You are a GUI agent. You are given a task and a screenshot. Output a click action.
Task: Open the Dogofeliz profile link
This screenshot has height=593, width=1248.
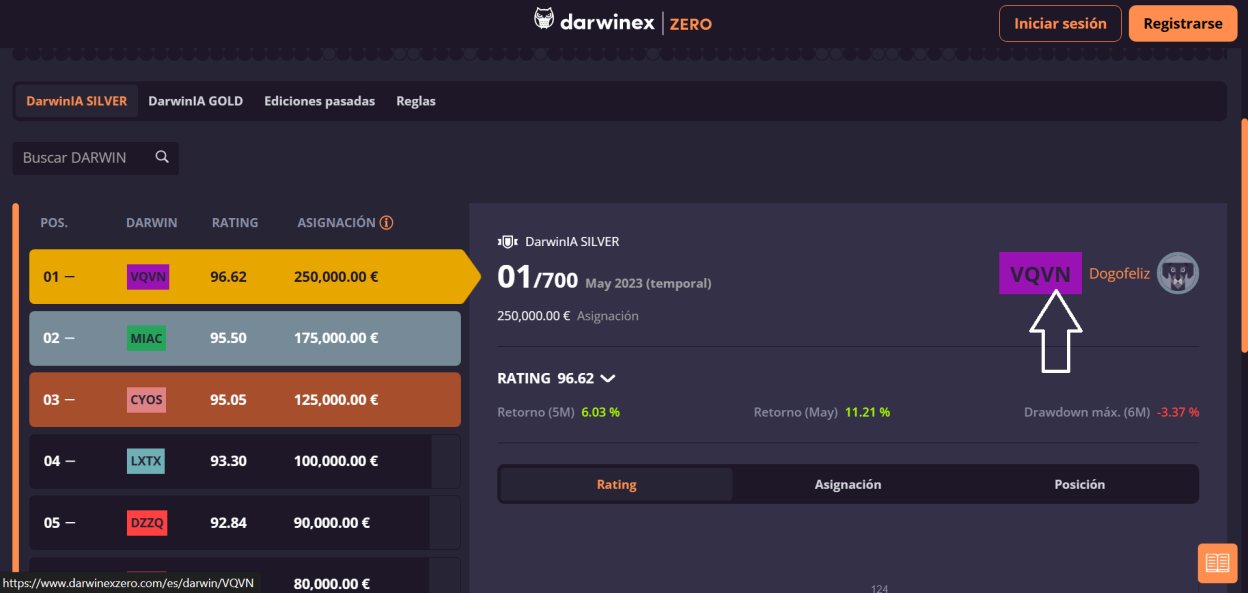click(1119, 273)
